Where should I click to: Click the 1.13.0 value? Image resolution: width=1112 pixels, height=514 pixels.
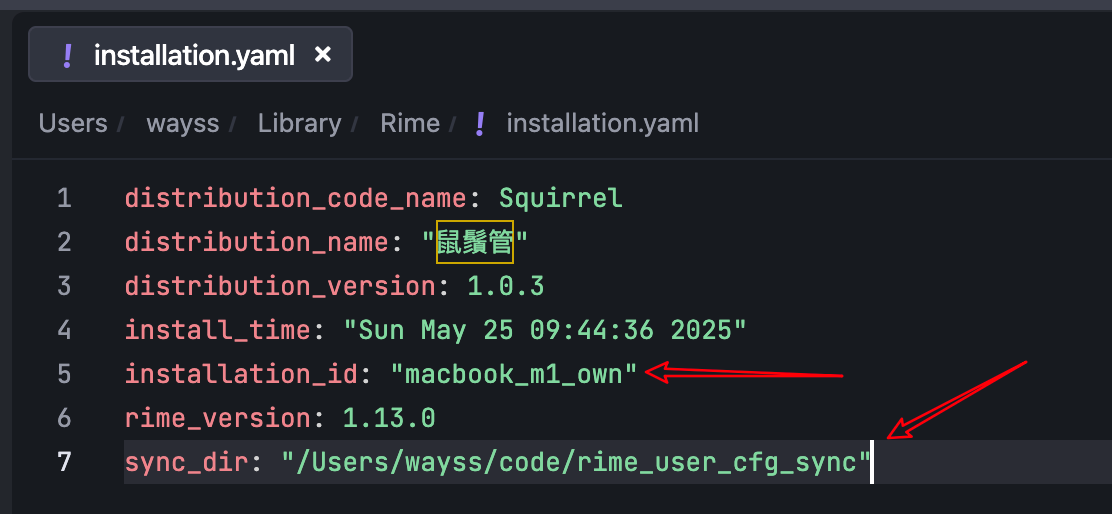point(389,418)
